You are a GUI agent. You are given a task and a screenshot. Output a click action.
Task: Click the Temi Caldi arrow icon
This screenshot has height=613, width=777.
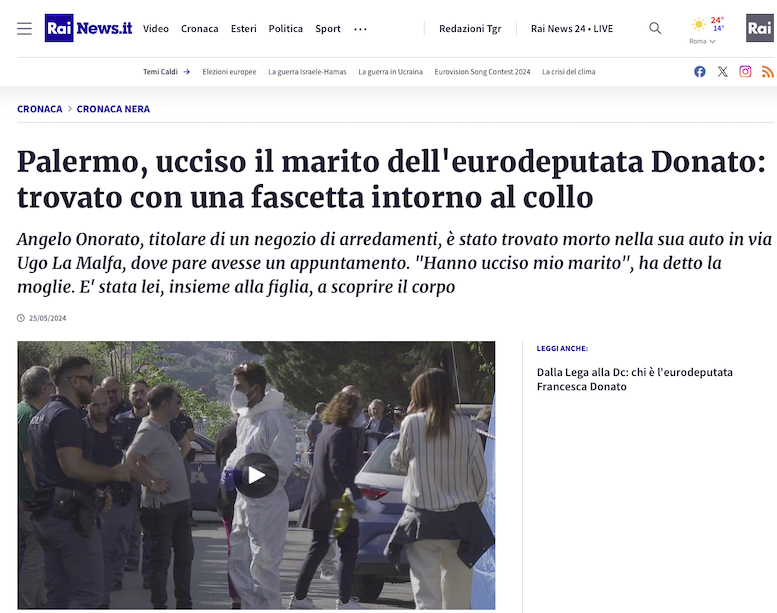(x=187, y=72)
